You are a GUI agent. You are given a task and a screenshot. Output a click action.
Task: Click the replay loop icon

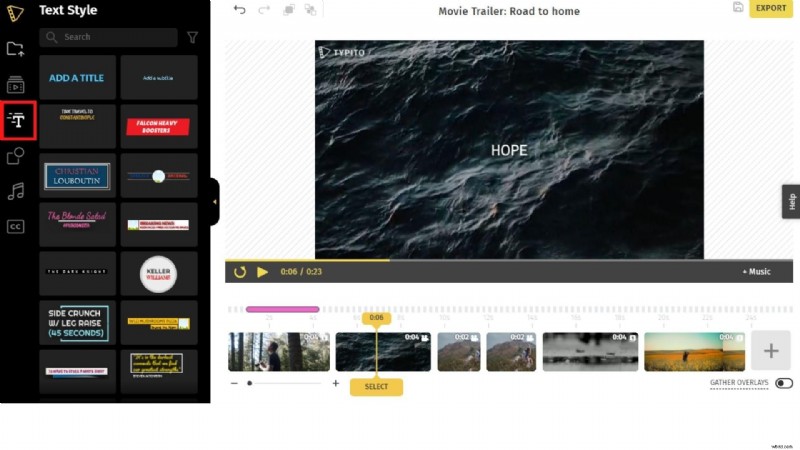pyautogui.click(x=240, y=272)
